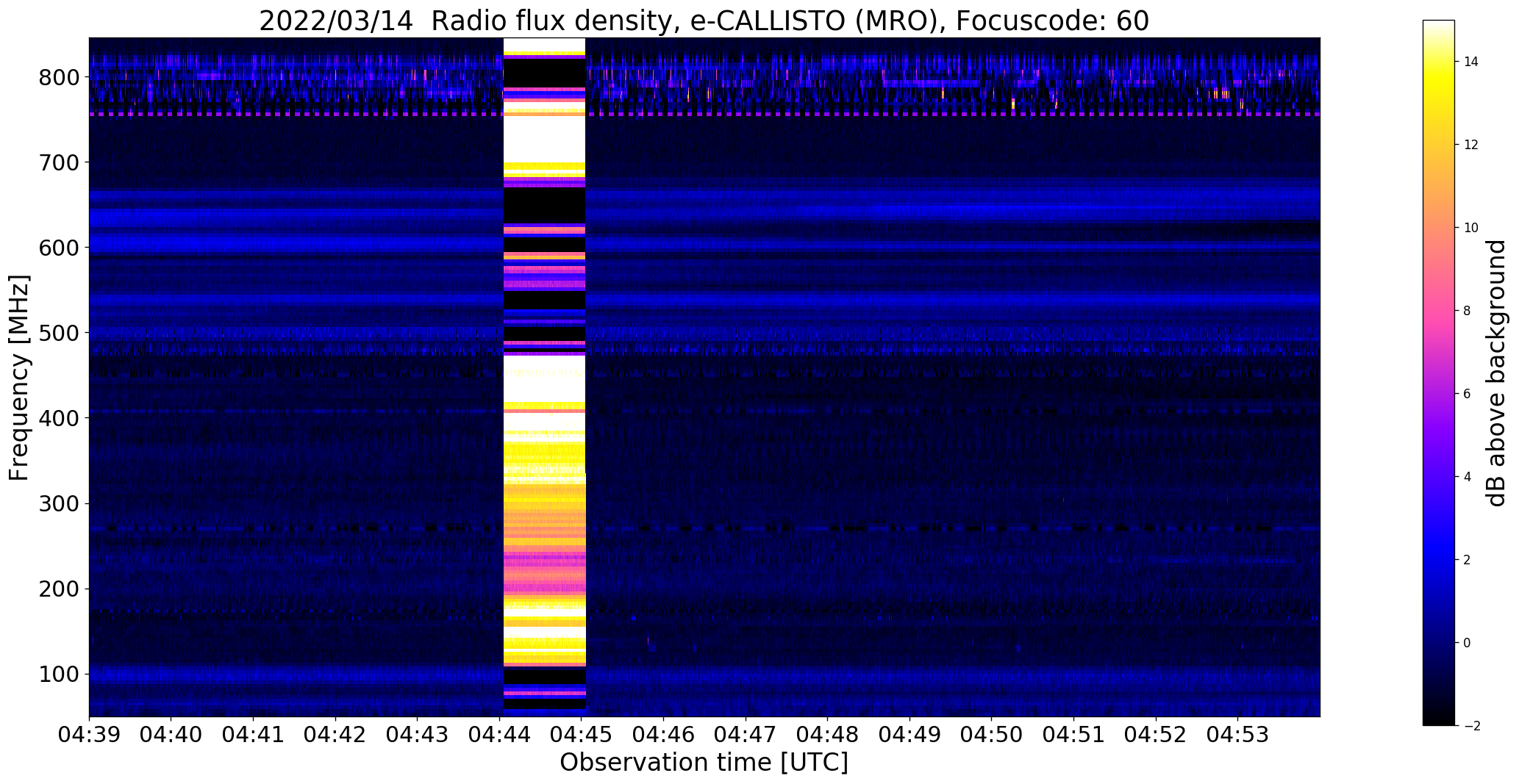This screenshot has width=1519, height=784.
Task: Click the 'Frequency [MHz]' y-axis label
Action: pos(19,378)
